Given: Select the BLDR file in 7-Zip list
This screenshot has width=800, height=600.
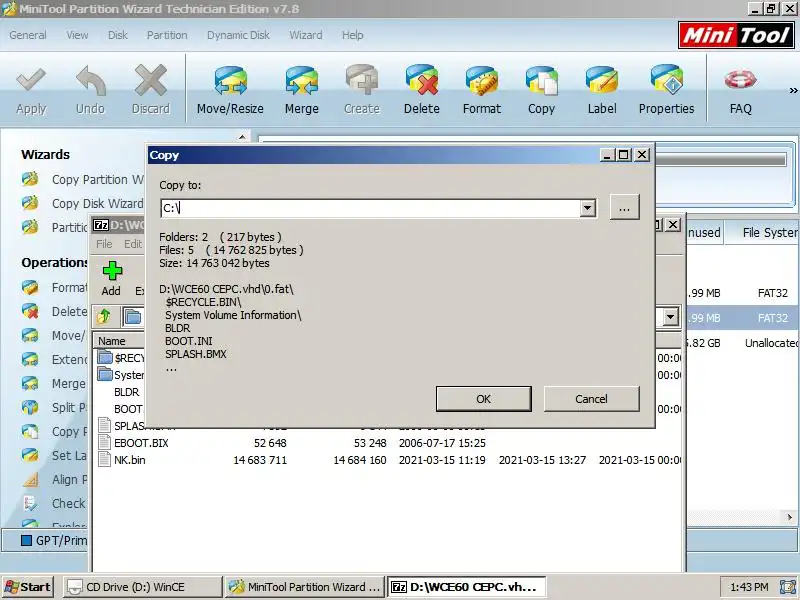Looking at the screenshot, I should coord(127,392).
